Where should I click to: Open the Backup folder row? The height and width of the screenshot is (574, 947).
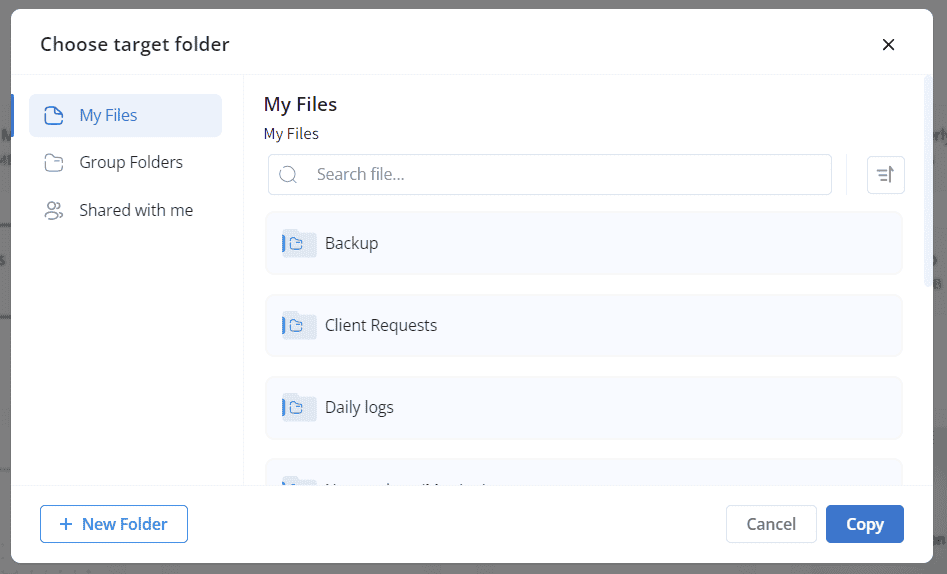point(583,243)
